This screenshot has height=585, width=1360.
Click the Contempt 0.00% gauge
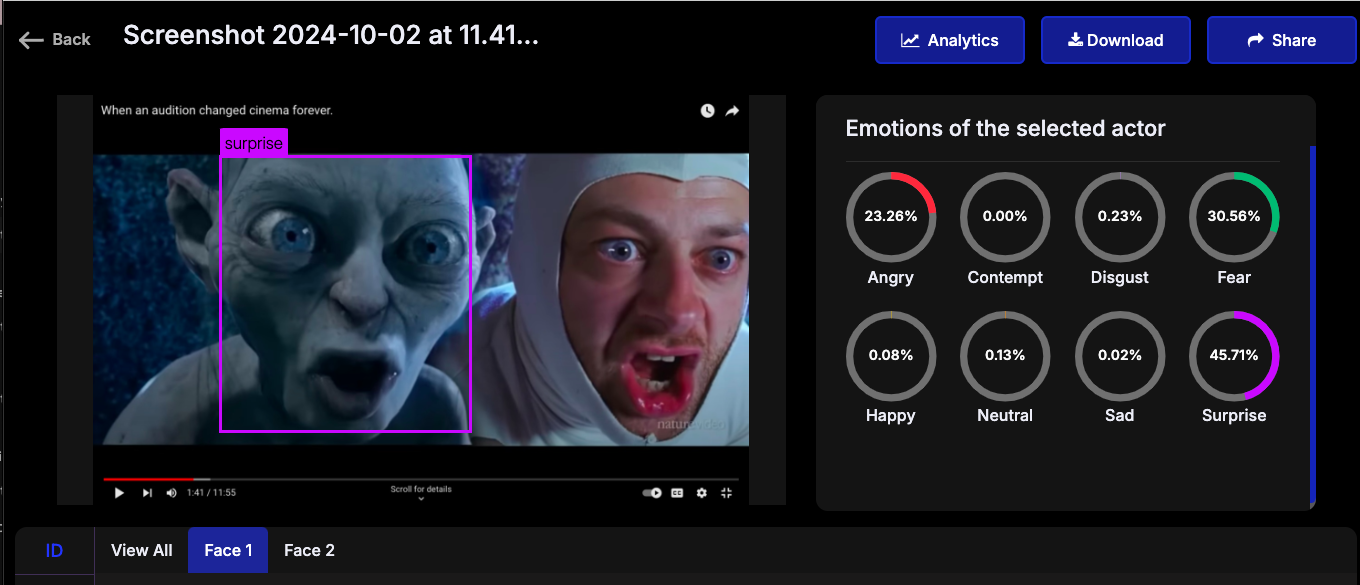pos(1005,217)
